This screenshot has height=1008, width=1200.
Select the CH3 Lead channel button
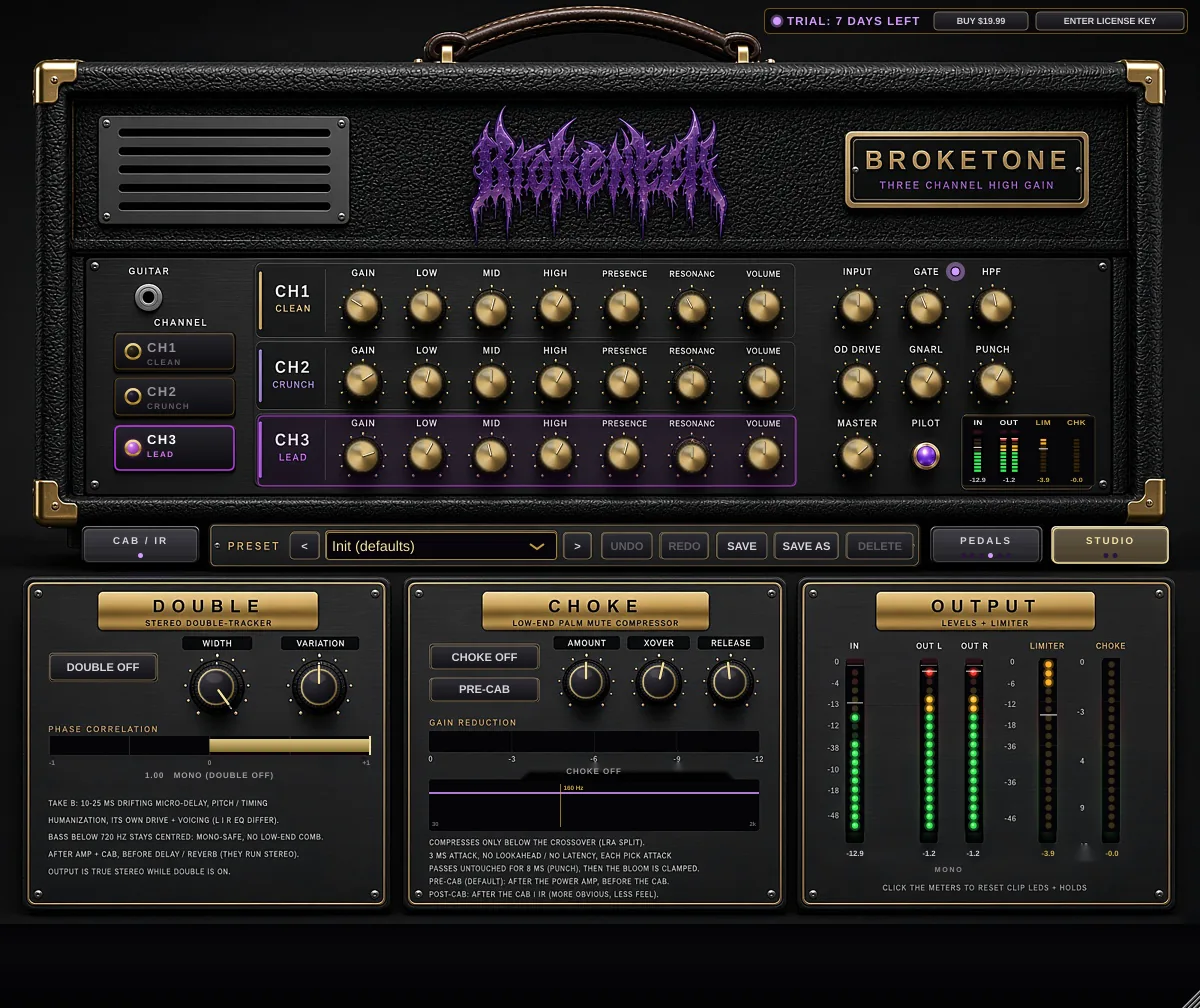[x=175, y=447]
